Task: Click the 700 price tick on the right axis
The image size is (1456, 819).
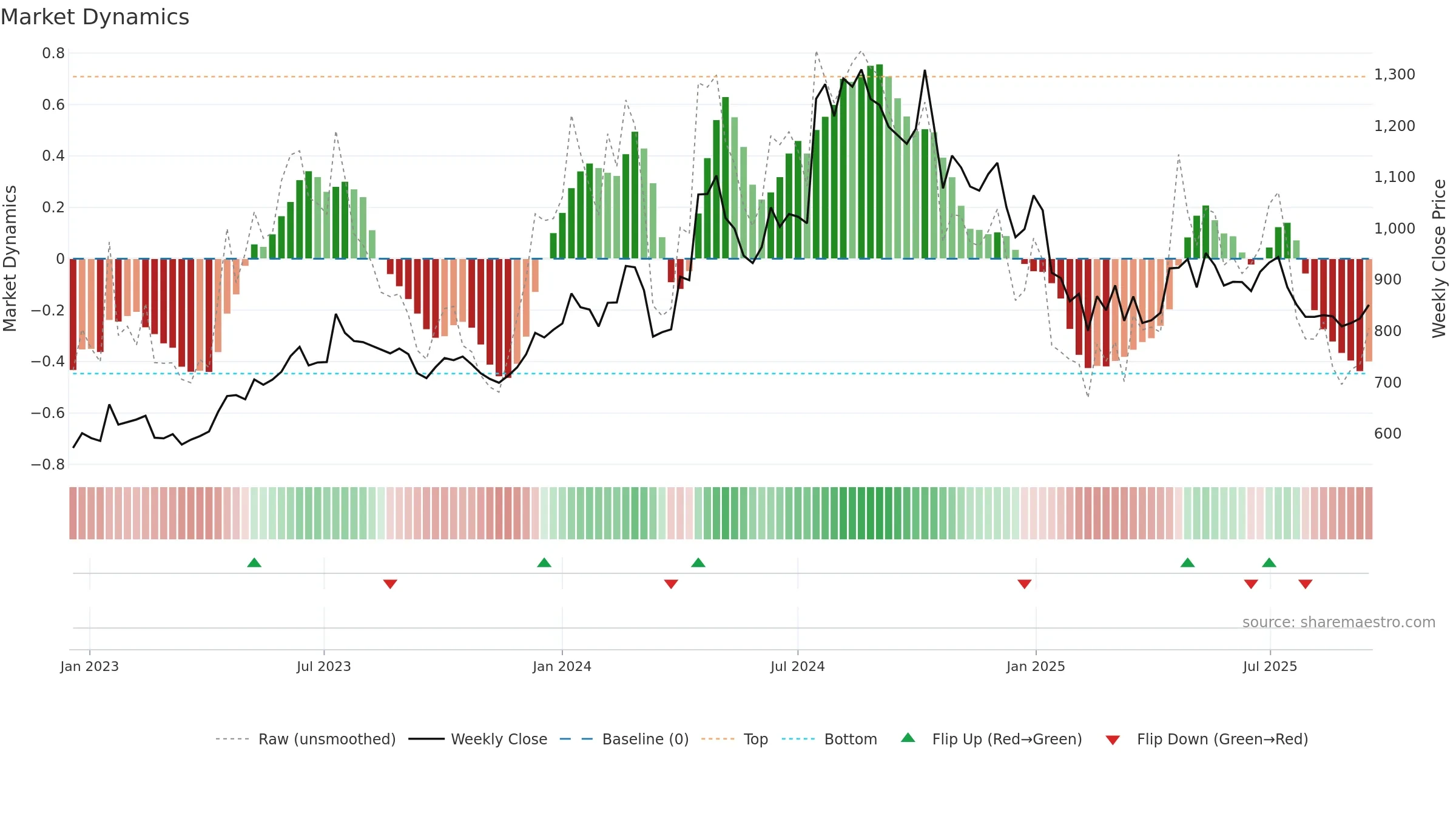Action: [x=1388, y=383]
